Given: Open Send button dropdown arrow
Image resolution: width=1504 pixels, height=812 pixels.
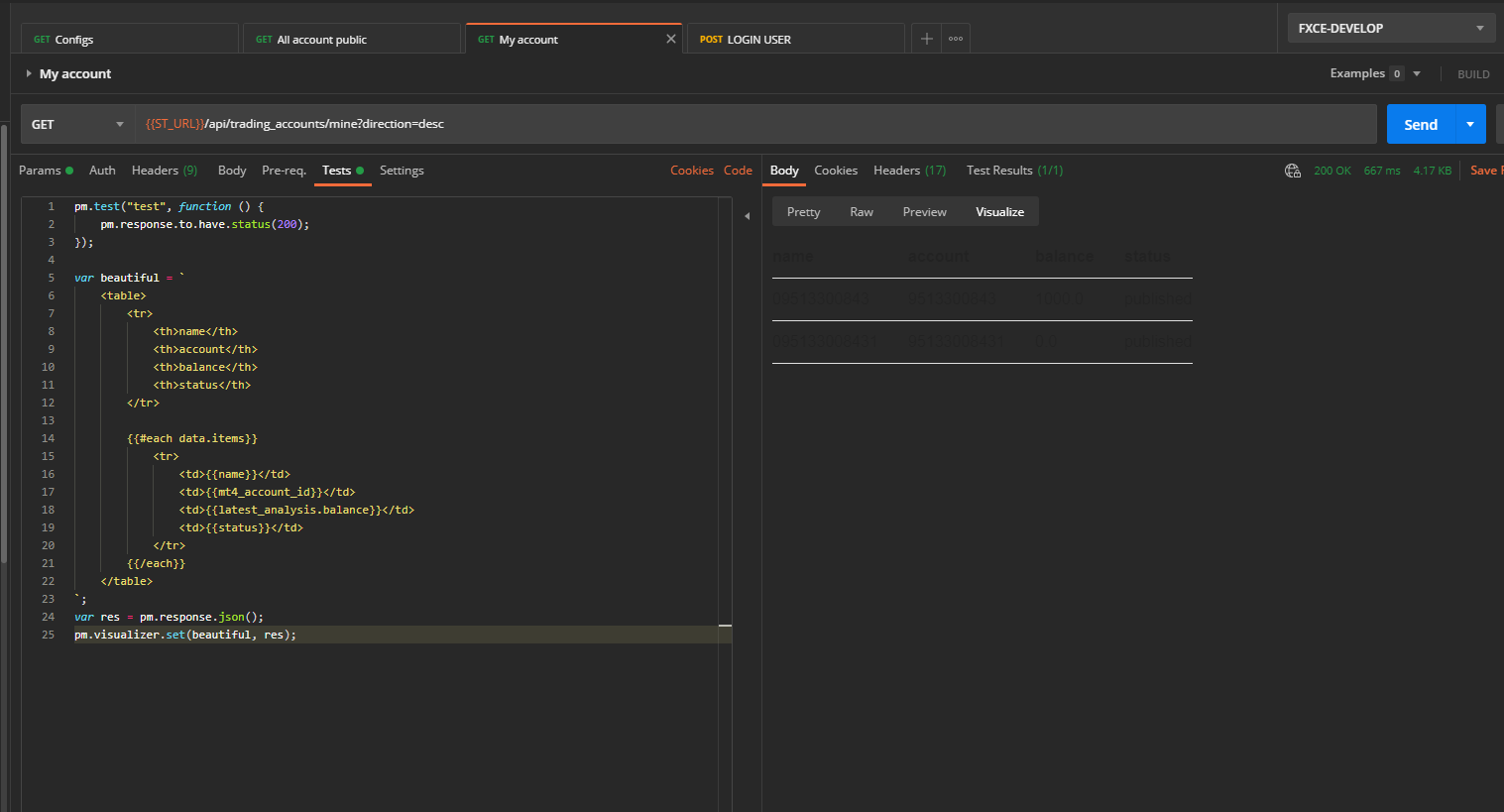Looking at the screenshot, I should (1470, 124).
